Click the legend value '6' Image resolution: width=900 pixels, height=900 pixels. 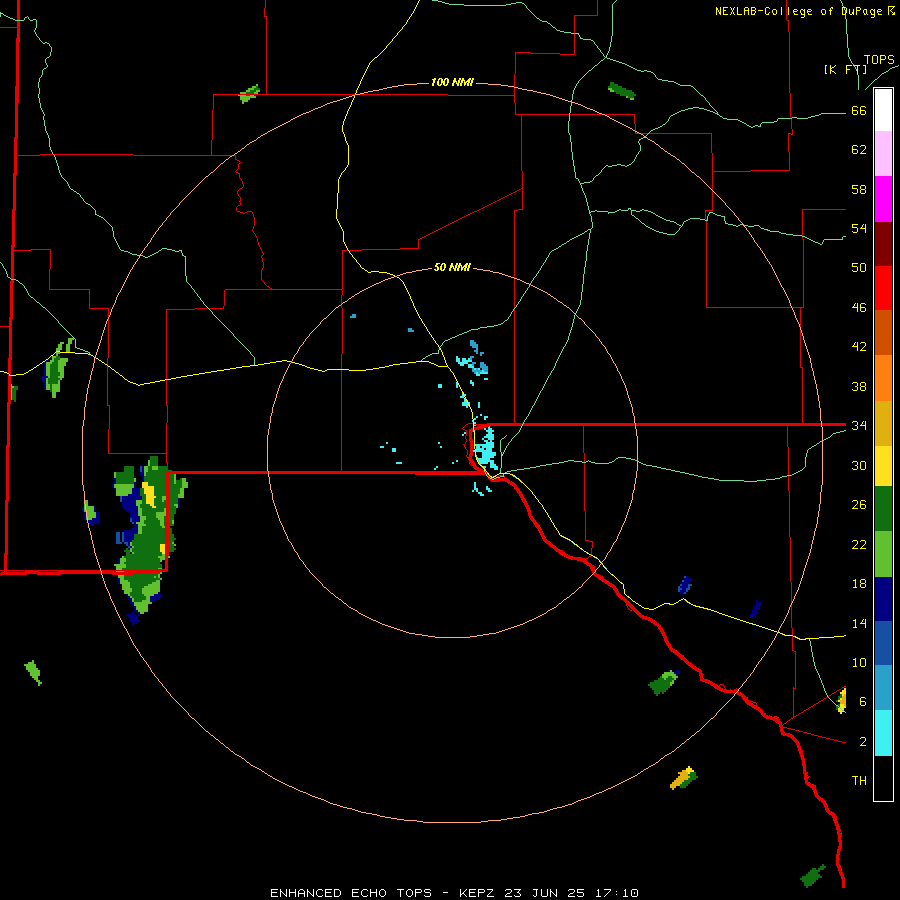[x=862, y=701]
